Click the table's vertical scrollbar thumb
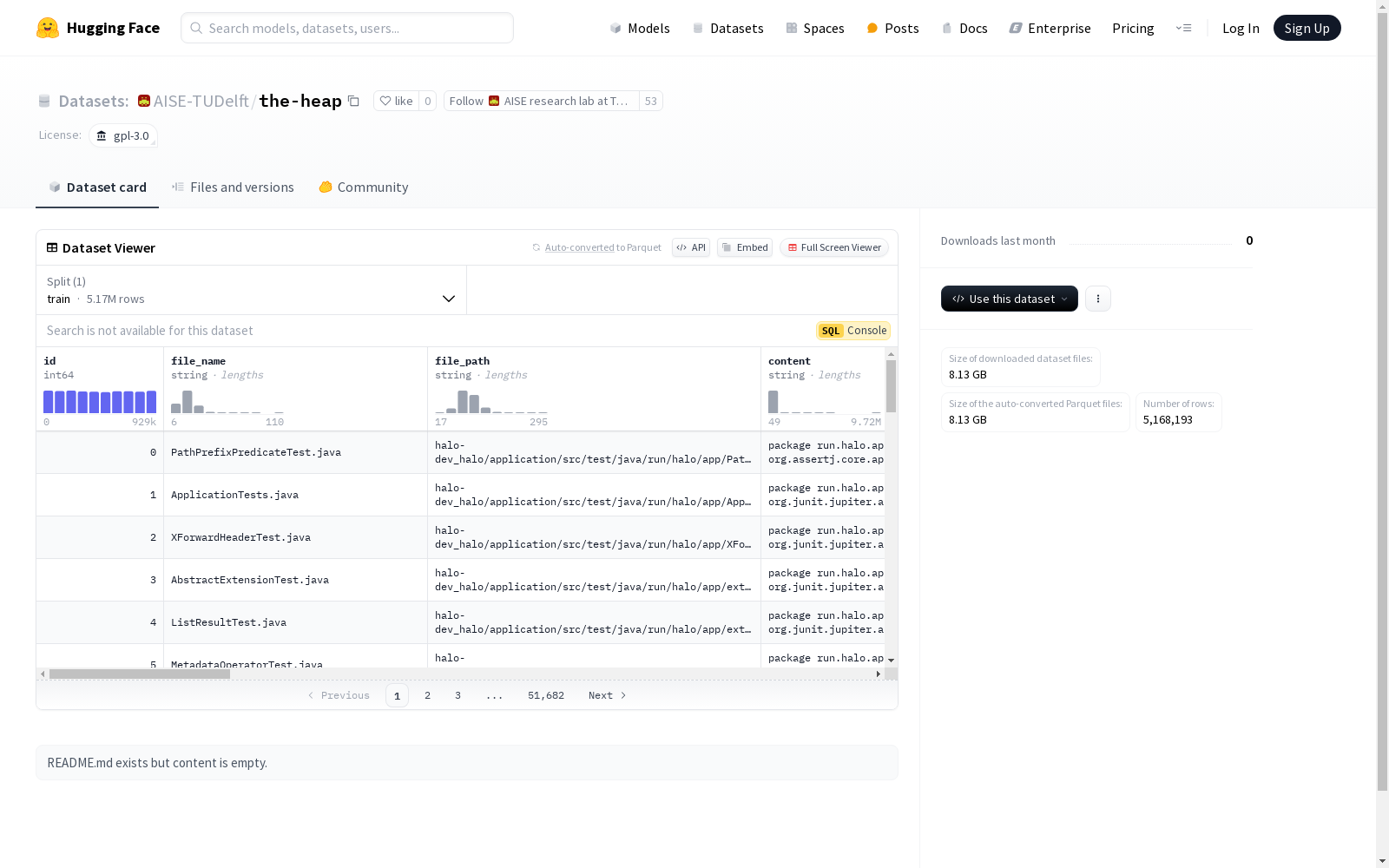The width and height of the screenshot is (1389, 868). click(x=891, y=386)
